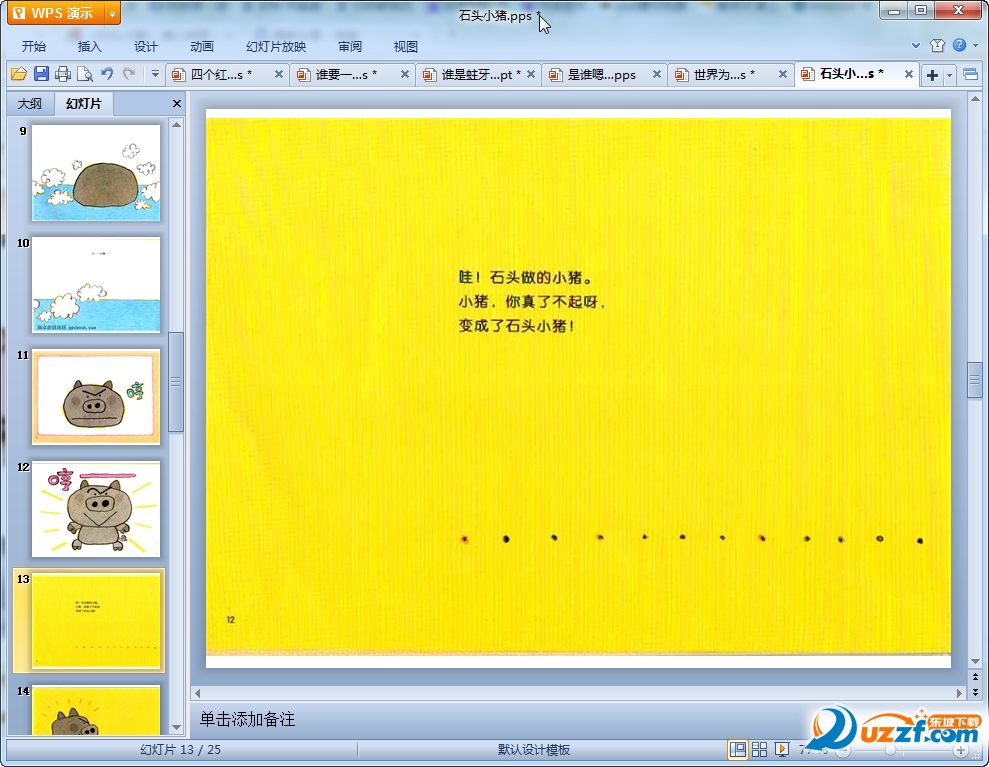Open the 幻灯片放映 menu tab
The width and height of the screenshot is (989, 767).
[x=276, y=47]
